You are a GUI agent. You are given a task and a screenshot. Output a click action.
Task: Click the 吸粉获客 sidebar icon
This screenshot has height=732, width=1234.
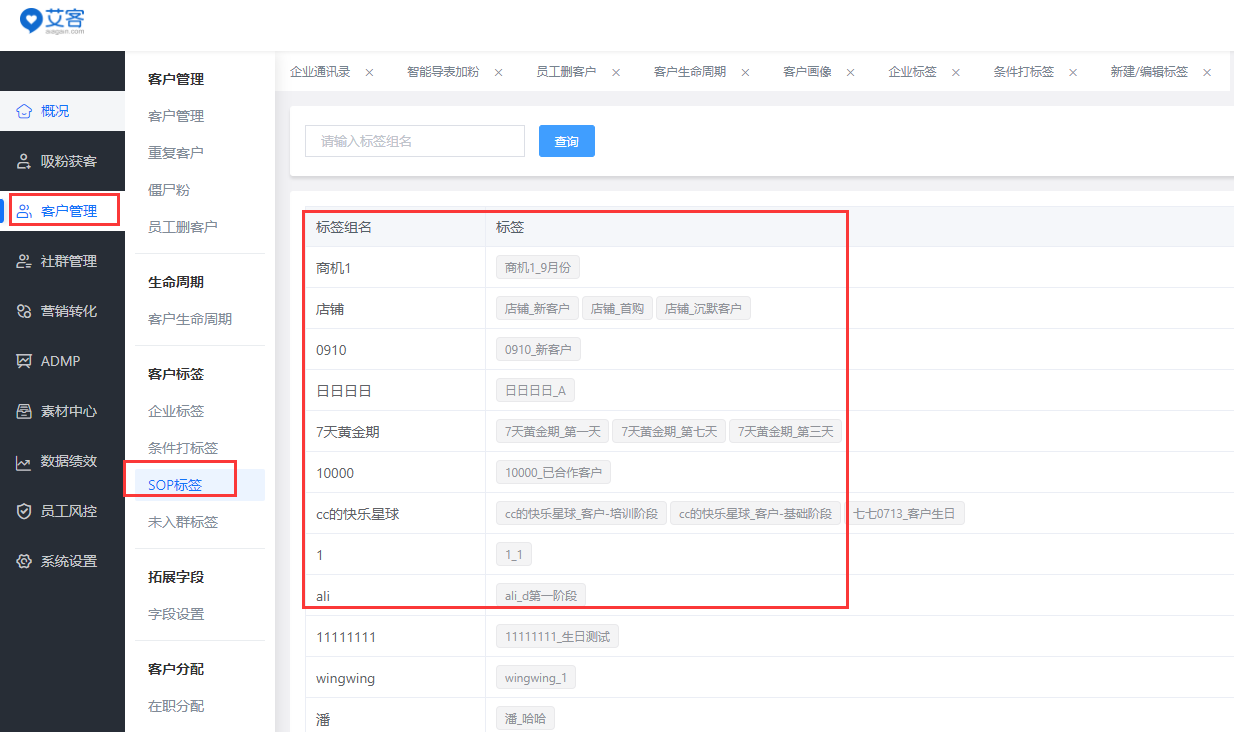[24, 161]
